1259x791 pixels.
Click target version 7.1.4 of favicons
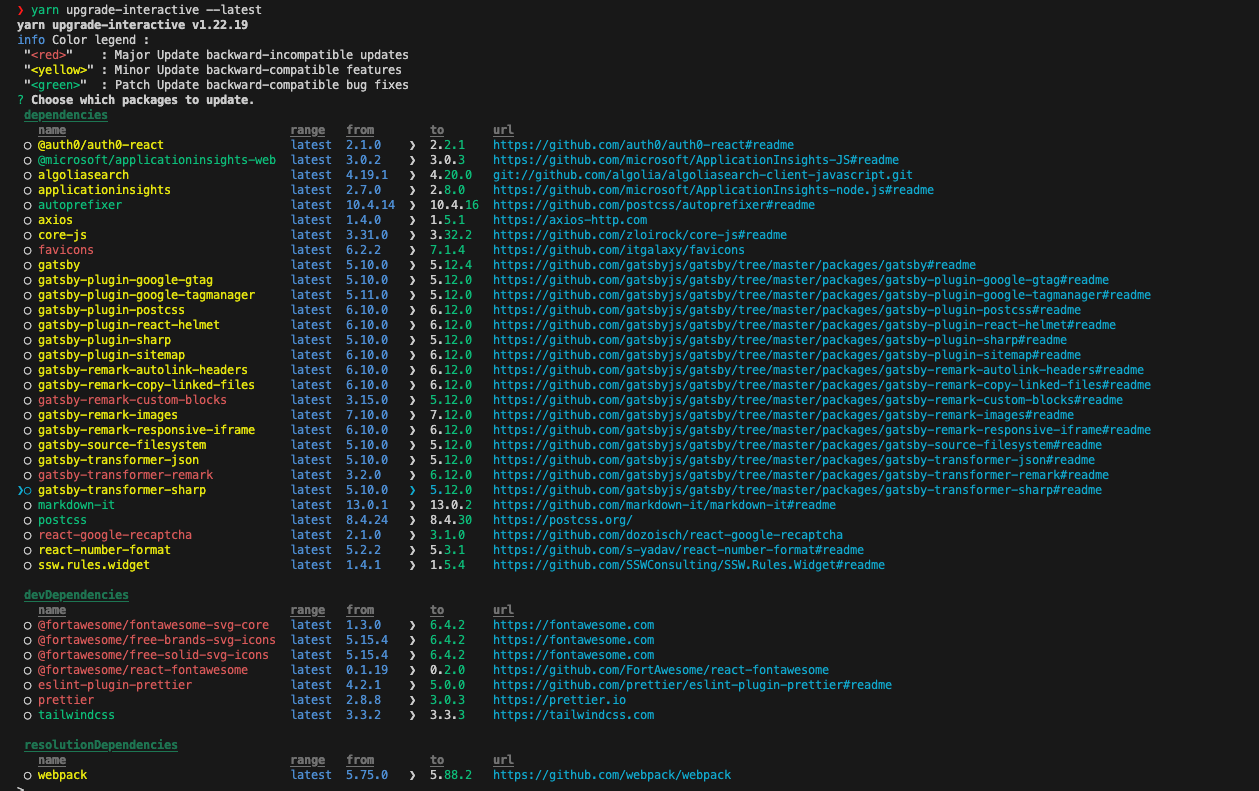[447, 250]
